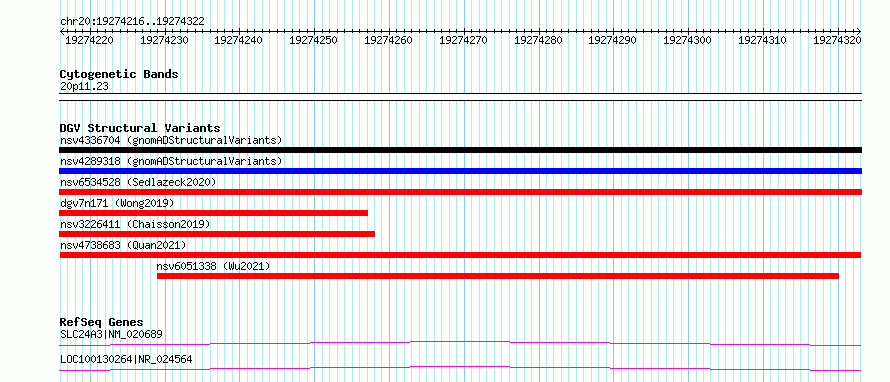This screenshot has width=890, height=382.
Task: Click ruler position 19274240
Action: coord(238,40)
